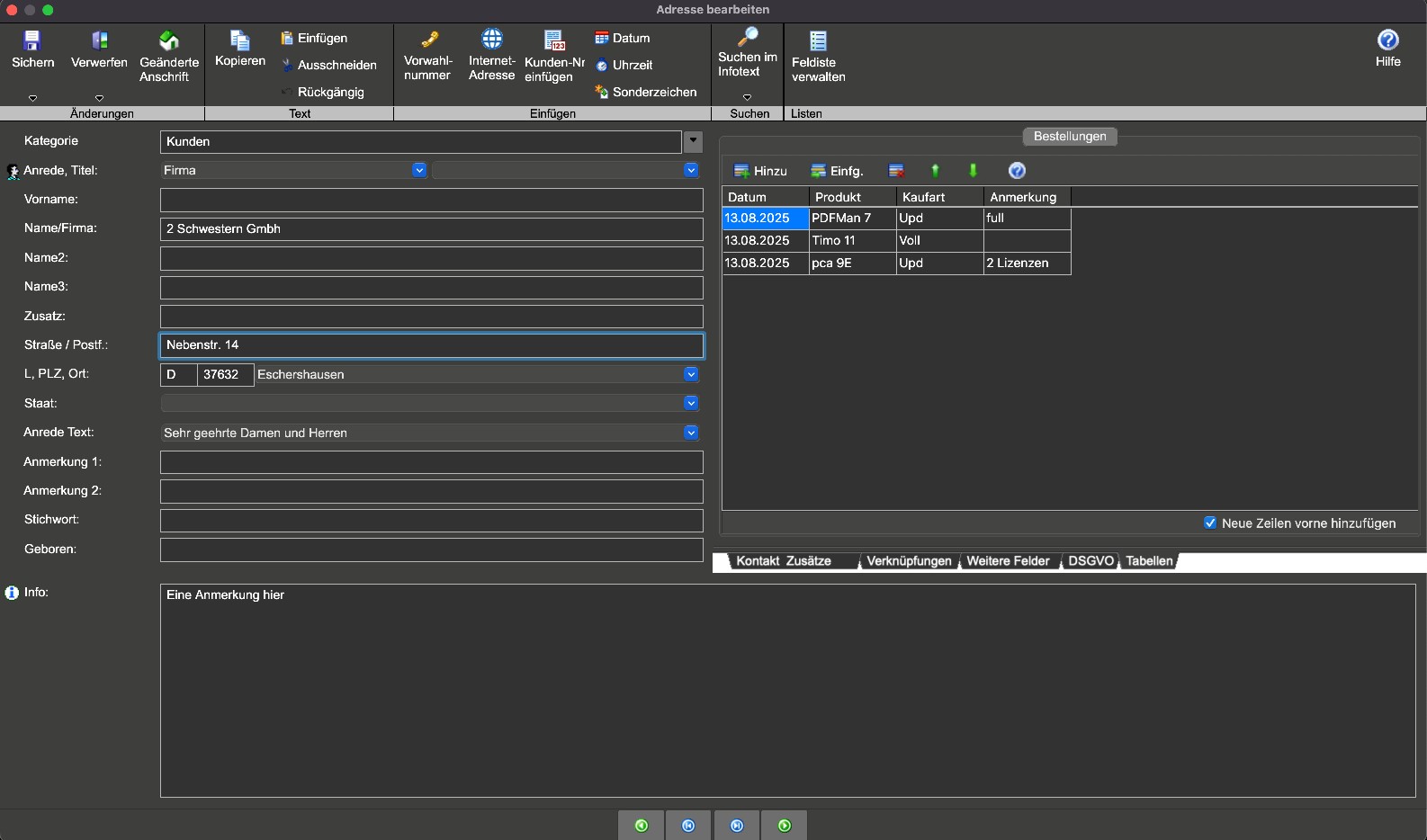Image resolution: width=1427 pixels, height=840 pixels.
Task: Click the Anmerkung column header
Action: coord(1027,197)
